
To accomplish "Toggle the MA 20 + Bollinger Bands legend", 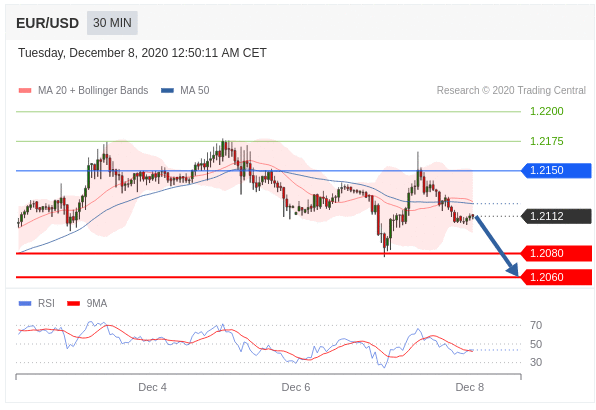I will tap(84, 90).
